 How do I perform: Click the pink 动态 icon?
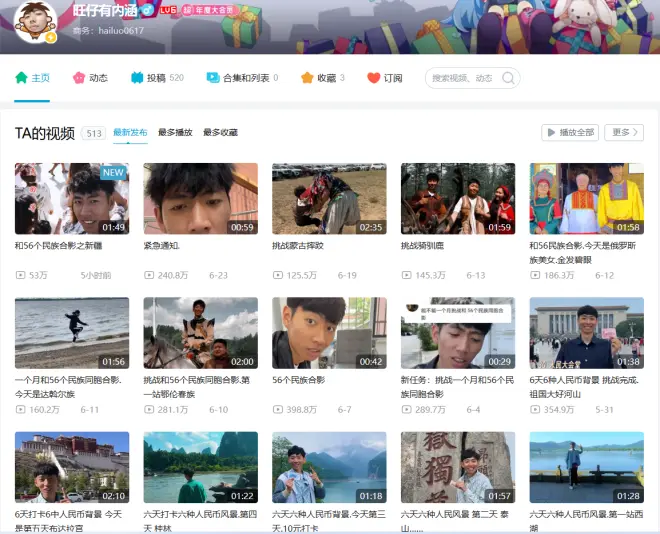click(x=79, y=78)
